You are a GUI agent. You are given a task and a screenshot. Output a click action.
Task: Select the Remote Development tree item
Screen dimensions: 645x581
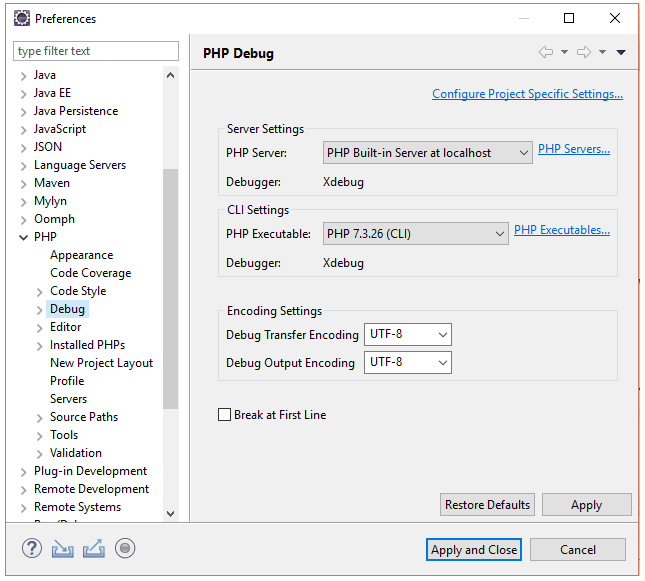click(91, 489)
